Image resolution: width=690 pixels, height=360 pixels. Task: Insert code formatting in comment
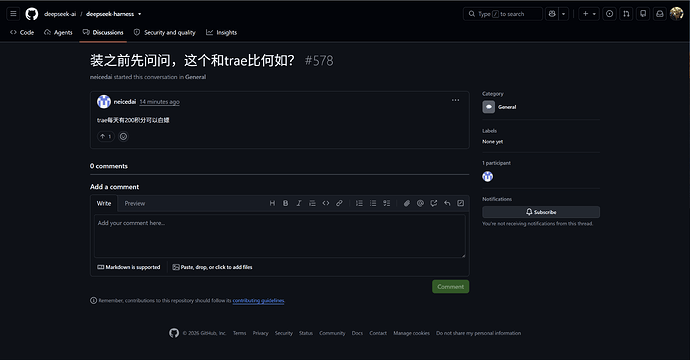(x=326, y=203)
